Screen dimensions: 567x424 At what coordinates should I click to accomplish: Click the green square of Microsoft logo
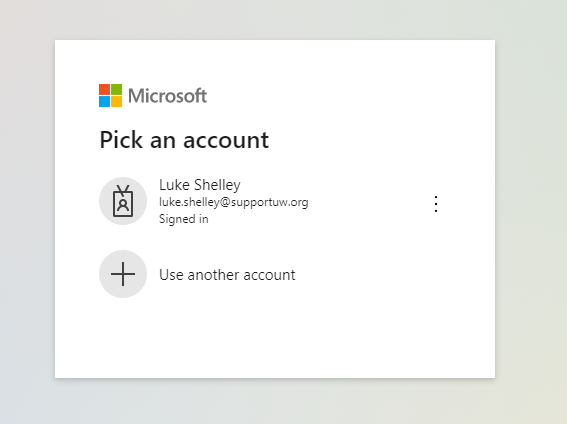pos(116,90)
